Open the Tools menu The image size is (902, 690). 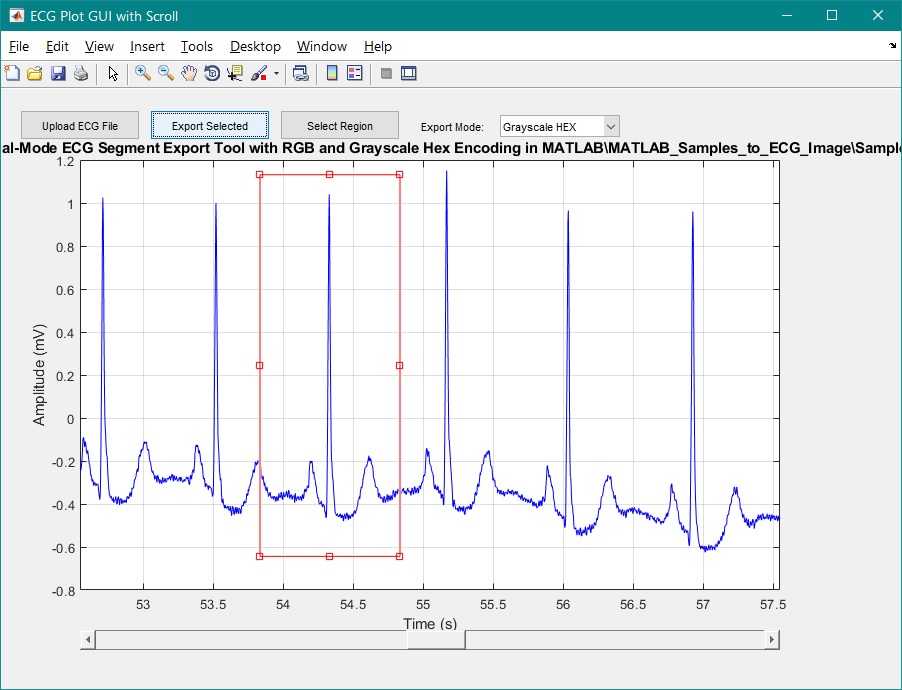click(x=197, y=46)
